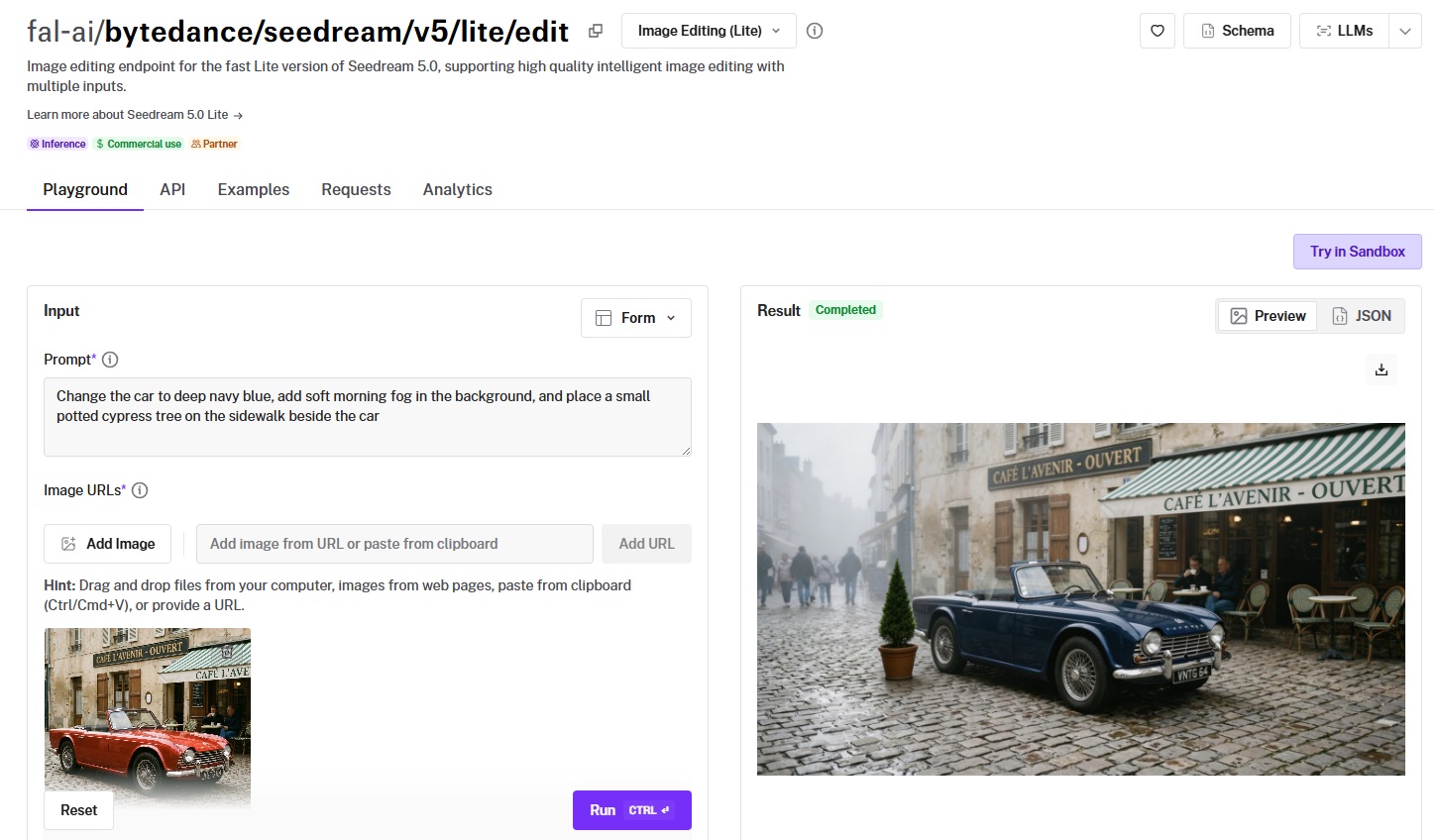
Task: Open the Examples tab
Action: (254, 189)
